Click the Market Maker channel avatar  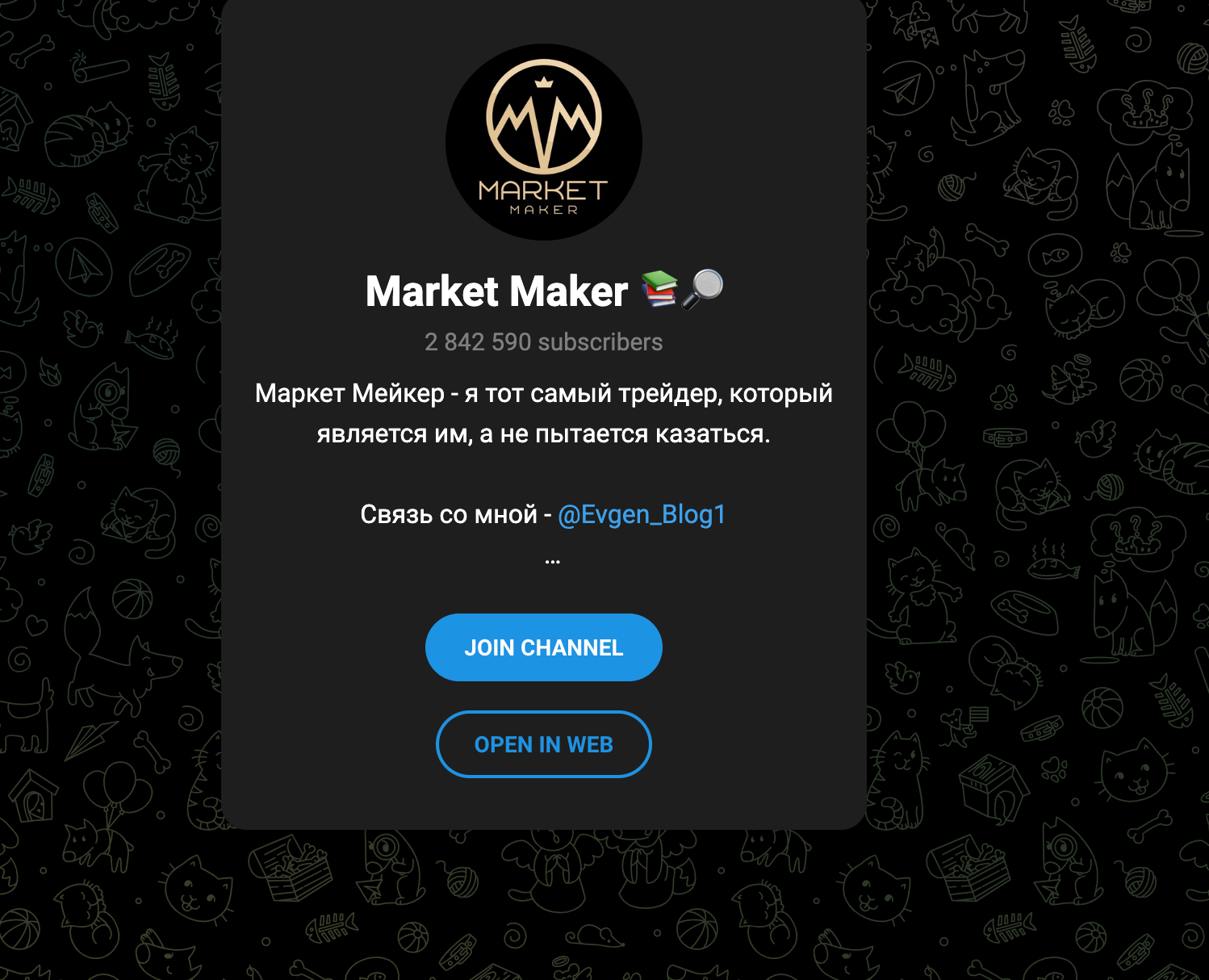click(x=544, y=142)
